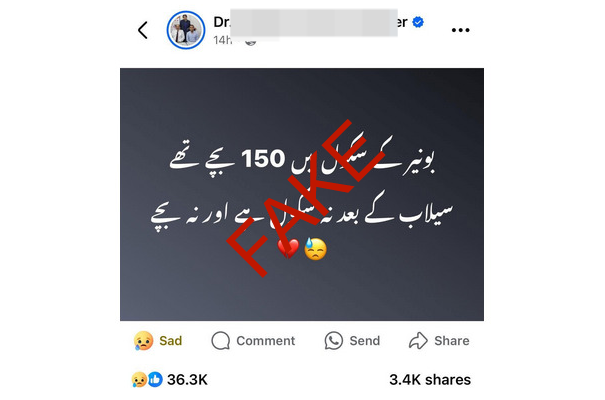The image size is (605, 400).
Task: Go back using the left chevron arrow
Action: pos(143,30)
